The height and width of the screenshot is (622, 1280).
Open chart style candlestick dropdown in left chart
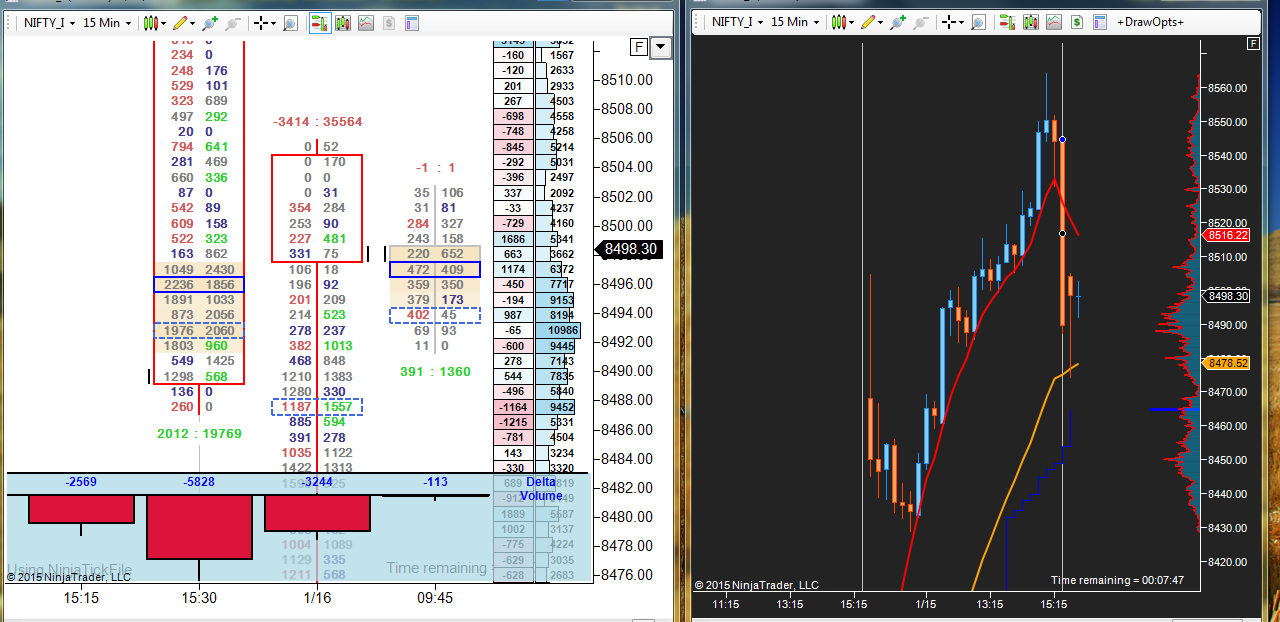(x=154, y=22)
